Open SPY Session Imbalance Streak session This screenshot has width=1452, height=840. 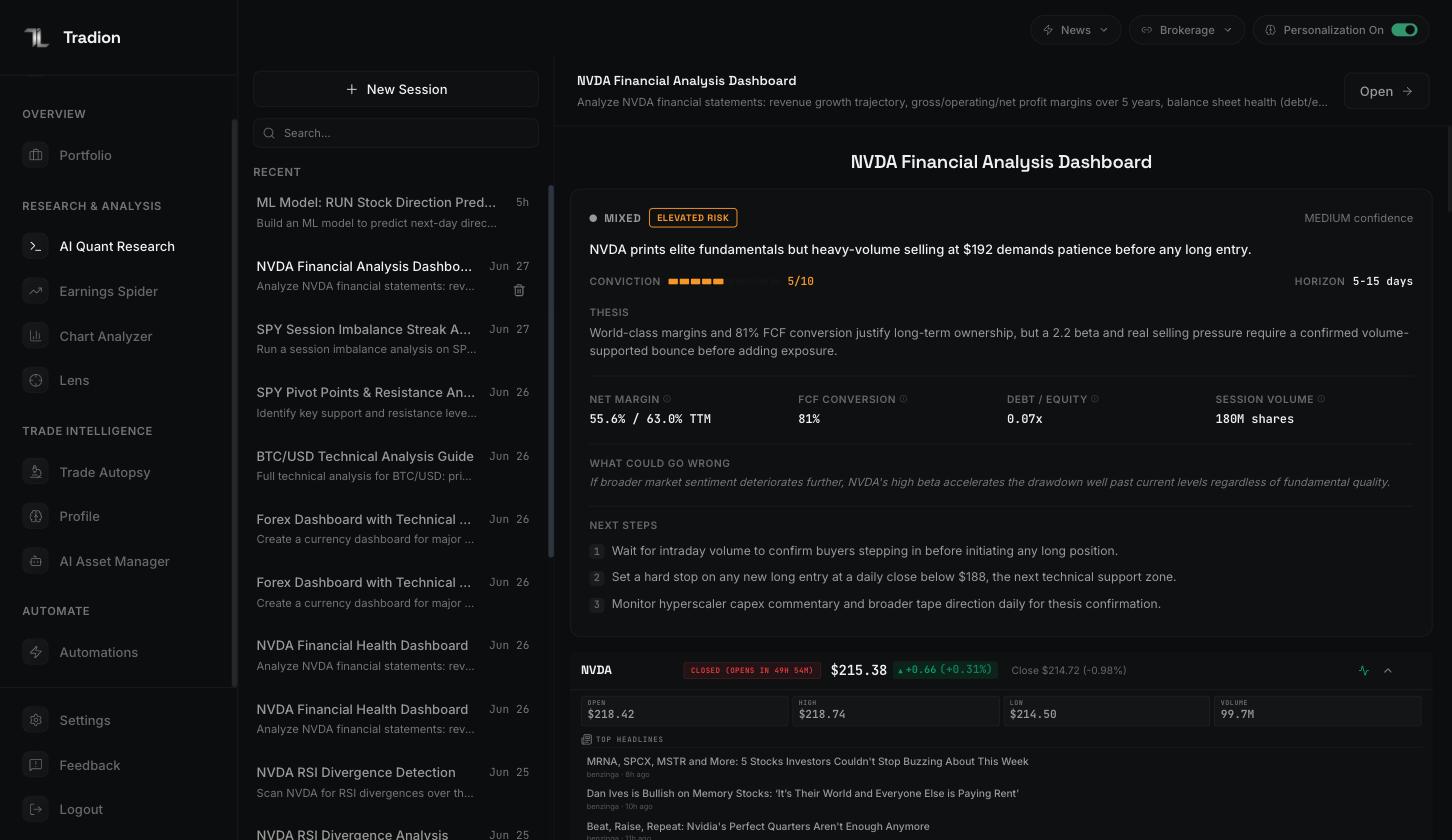click(393, 339)
